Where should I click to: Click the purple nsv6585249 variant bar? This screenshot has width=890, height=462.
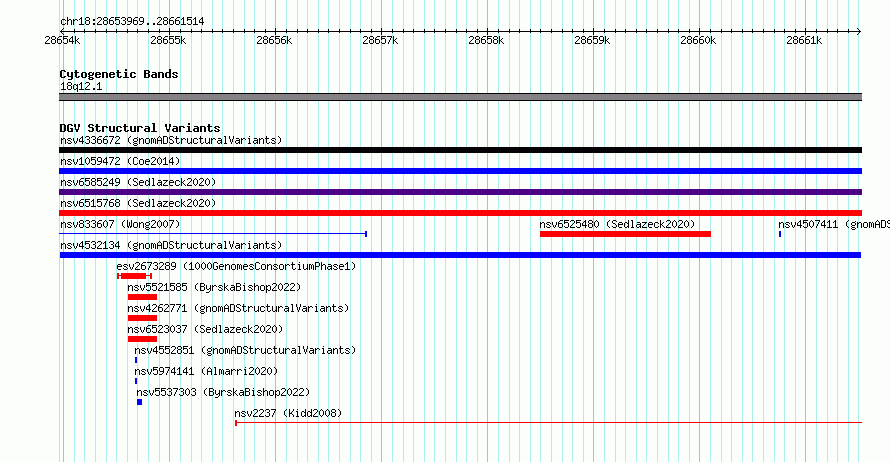pos(460,192)
